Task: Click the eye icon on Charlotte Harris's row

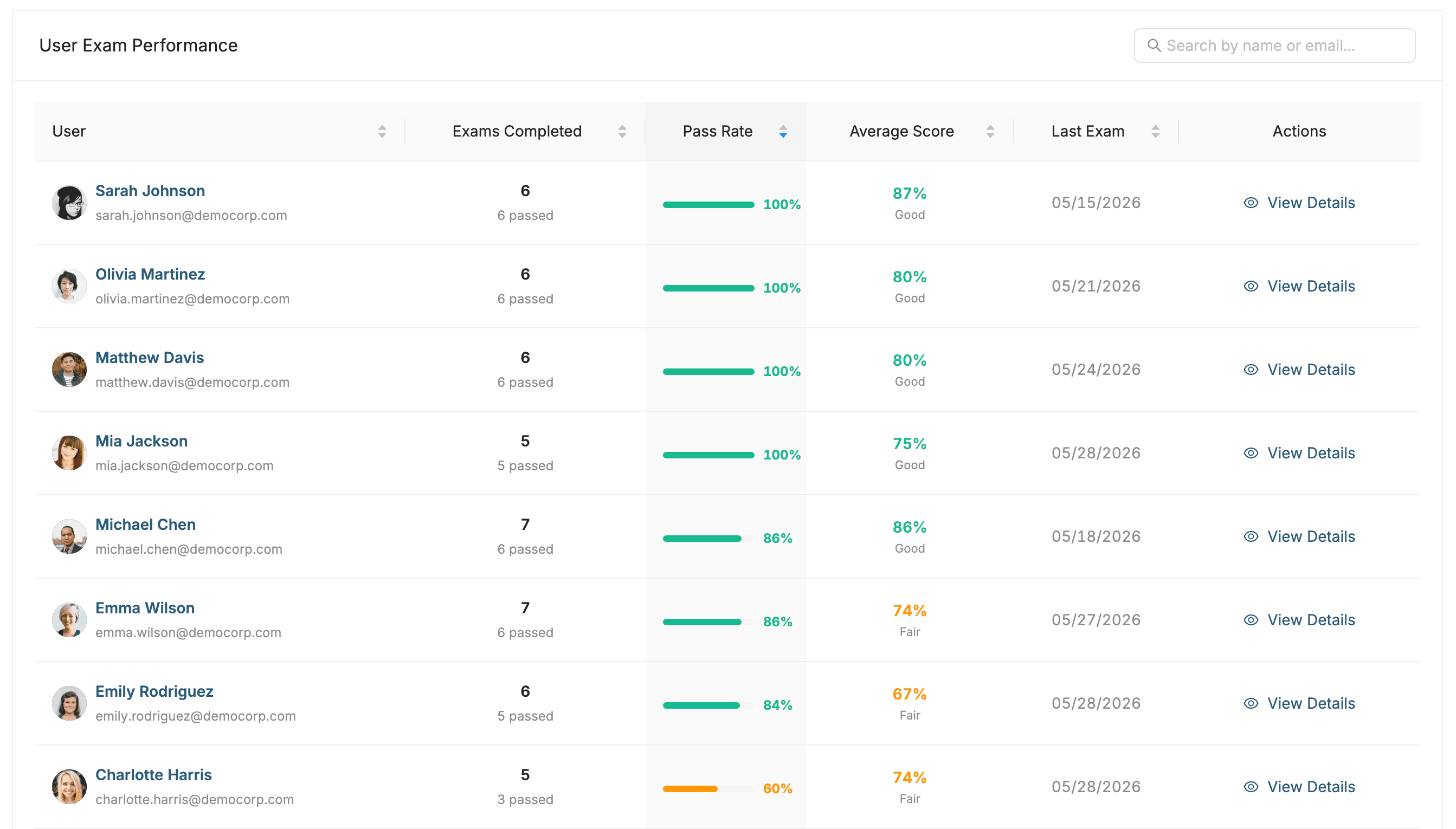Action: pos(1251,786)
